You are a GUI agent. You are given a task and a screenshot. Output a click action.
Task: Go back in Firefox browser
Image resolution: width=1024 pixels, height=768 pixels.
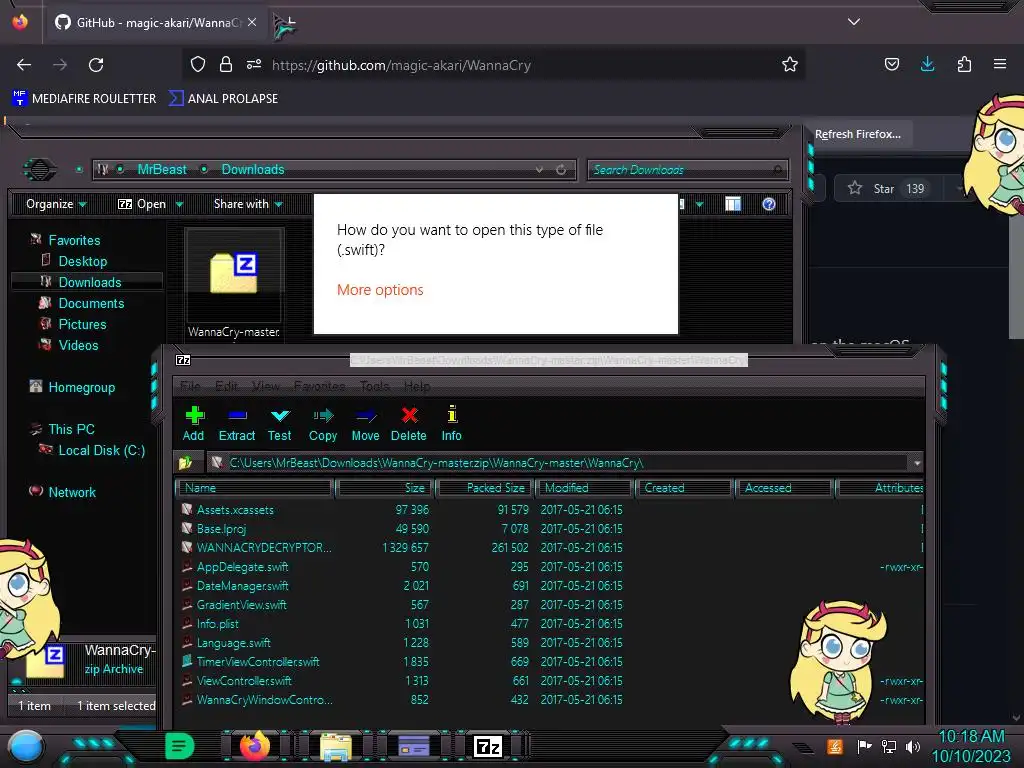click(24, 65)
